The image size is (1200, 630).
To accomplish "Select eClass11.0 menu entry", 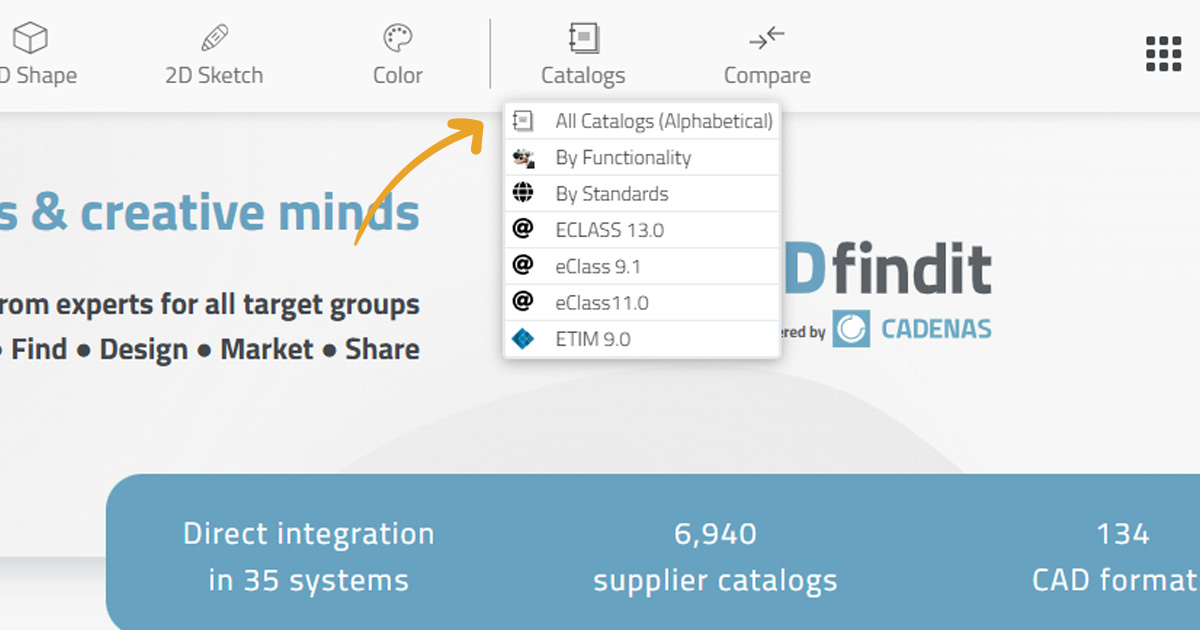I will pyautogui.click(x=642, y=301).
